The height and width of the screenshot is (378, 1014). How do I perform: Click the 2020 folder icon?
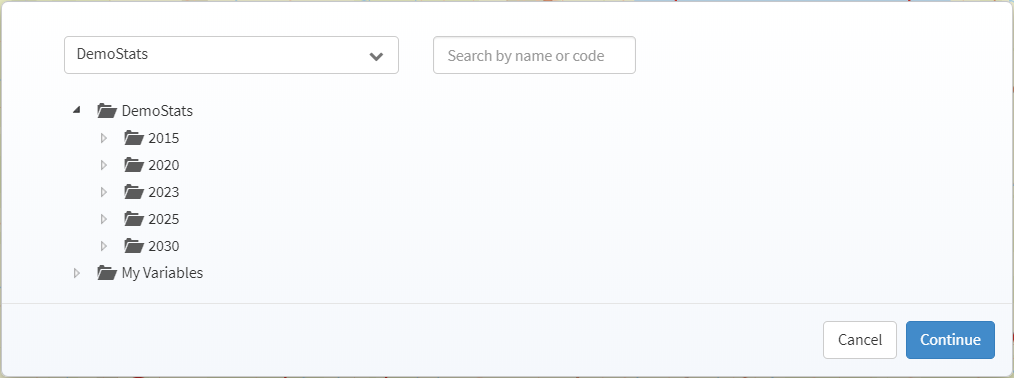click(x=134, y=165)
